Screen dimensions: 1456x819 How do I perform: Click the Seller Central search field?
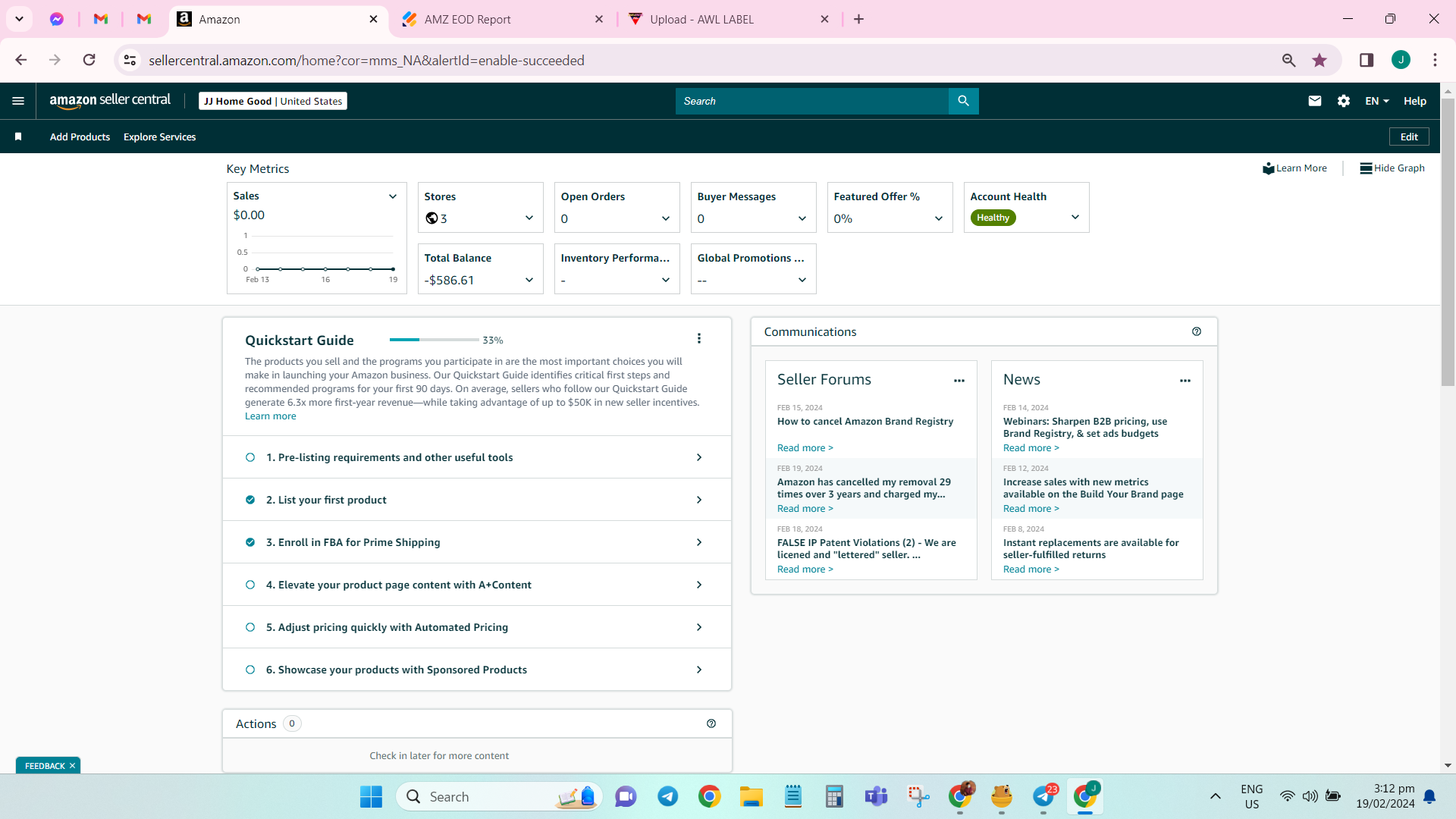(811, 101)
